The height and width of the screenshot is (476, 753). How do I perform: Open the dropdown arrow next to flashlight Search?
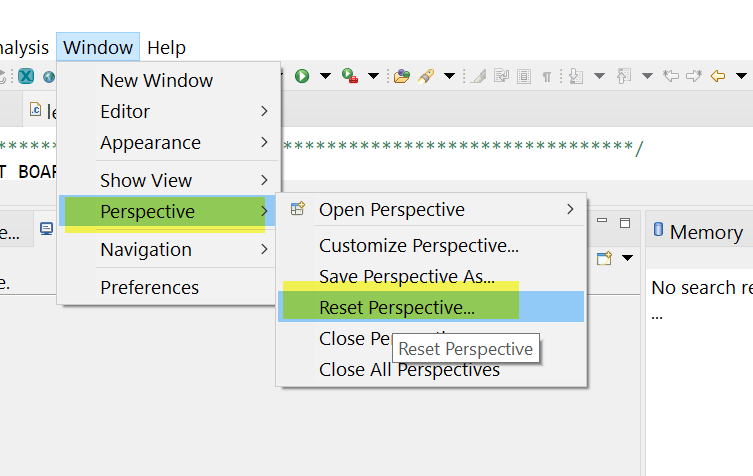click(x=449, y=76)
